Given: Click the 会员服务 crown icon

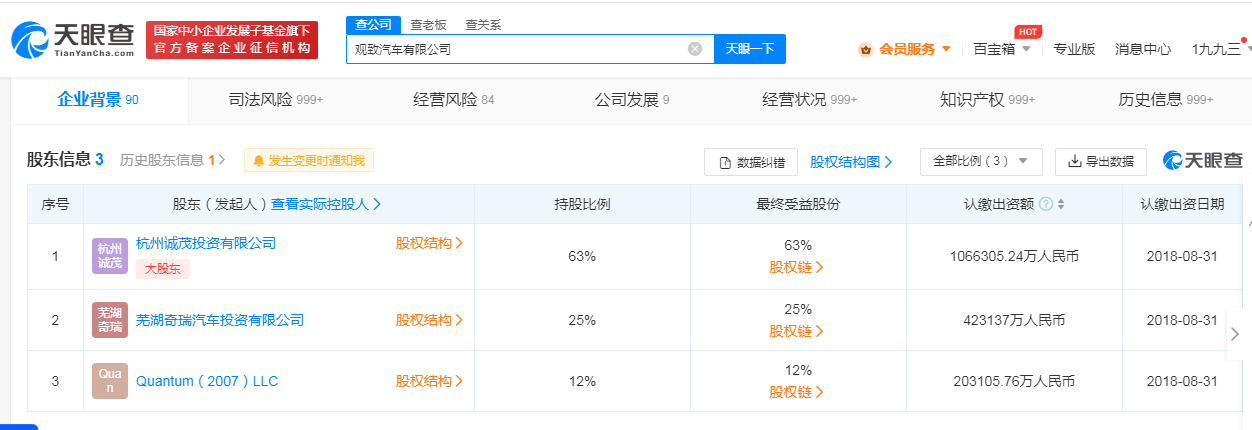Looking at the screenshot, I should pyautogui.click(x=865, y=49).
